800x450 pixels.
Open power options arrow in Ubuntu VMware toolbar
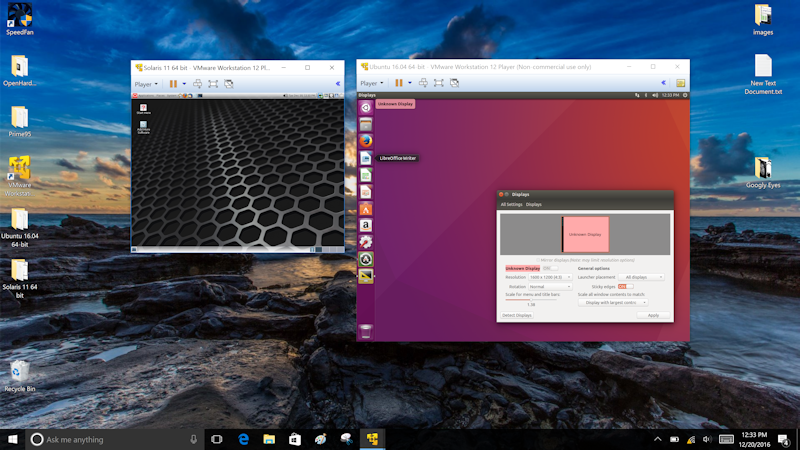point(409,83)
